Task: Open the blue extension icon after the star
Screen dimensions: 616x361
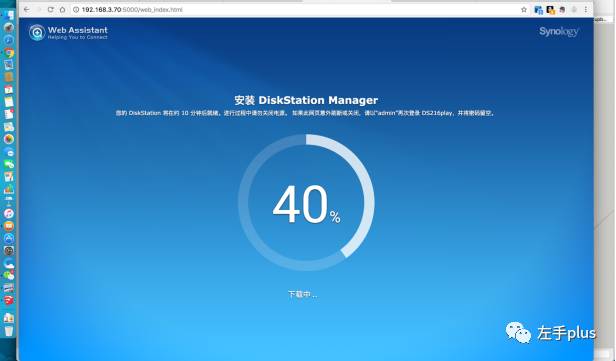Action: [538, 10]
